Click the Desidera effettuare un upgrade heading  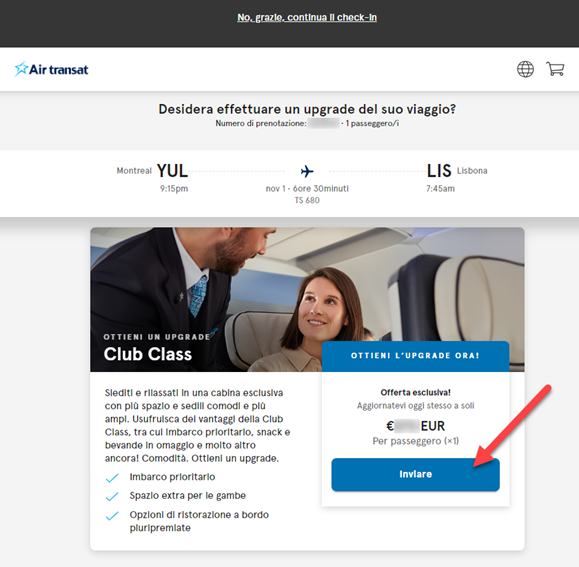coord(307,109)
